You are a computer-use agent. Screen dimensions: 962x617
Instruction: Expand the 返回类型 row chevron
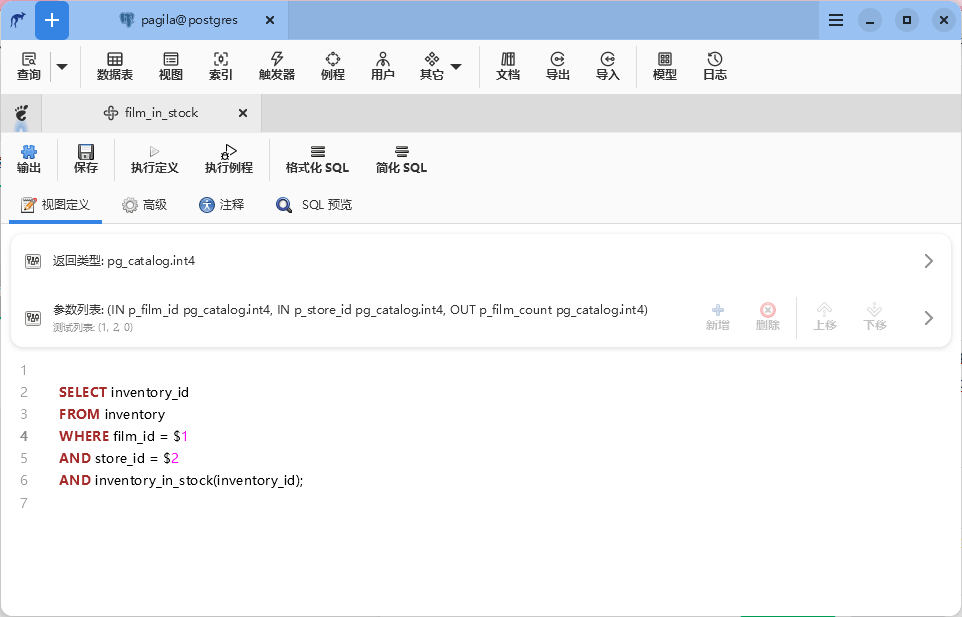coord(928,261)
